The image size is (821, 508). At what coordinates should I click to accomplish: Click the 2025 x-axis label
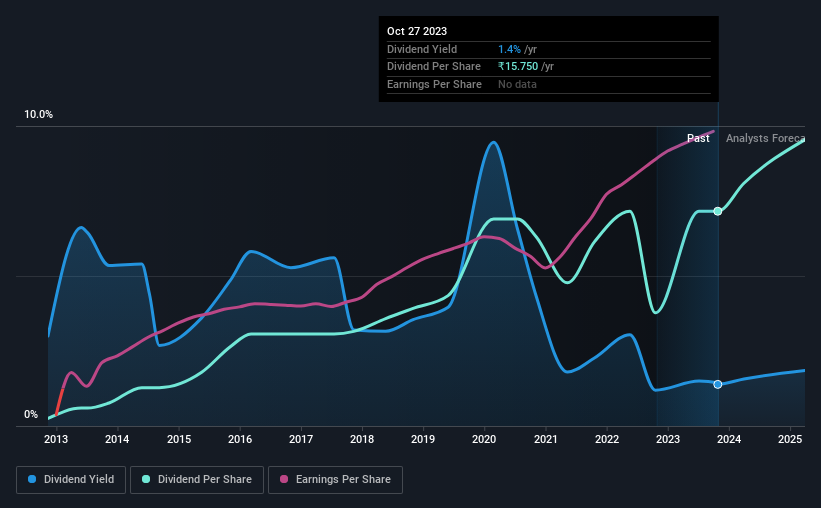click(x=790, y=439)
